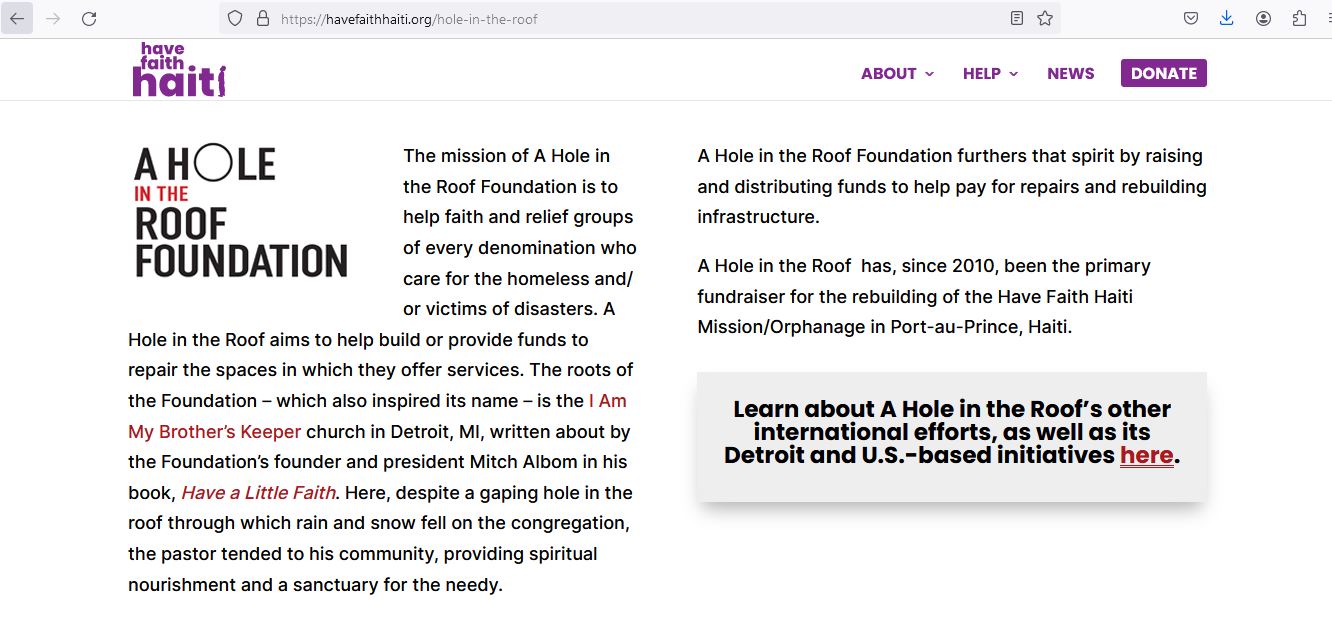Open tracking protection shield icon

[x=235, y=18]
